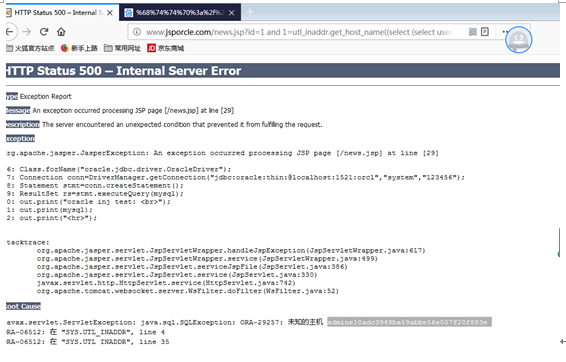Image resolution: width=566 pixels, height=362 pixels.
Task: Click the highlighted admin hash string
Action: click(409, 322)
